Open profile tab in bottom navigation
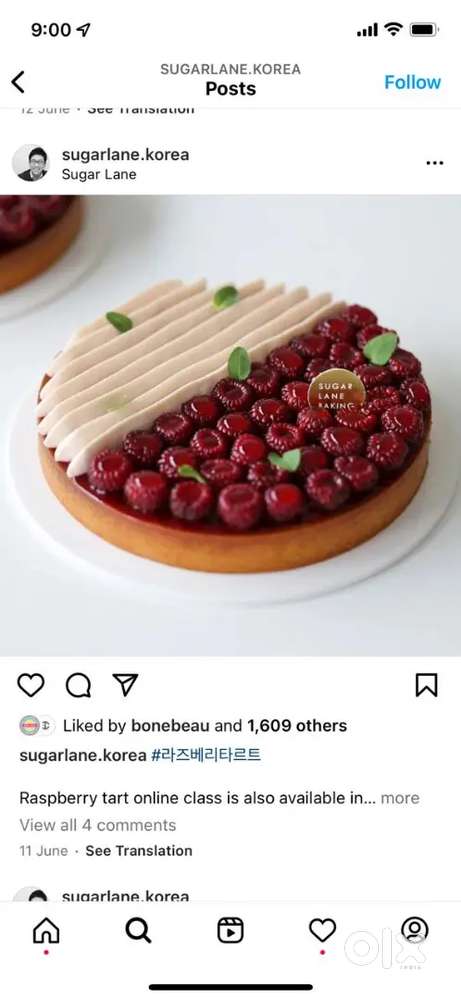Screen dimensions: 461x1000 point(415,930)
